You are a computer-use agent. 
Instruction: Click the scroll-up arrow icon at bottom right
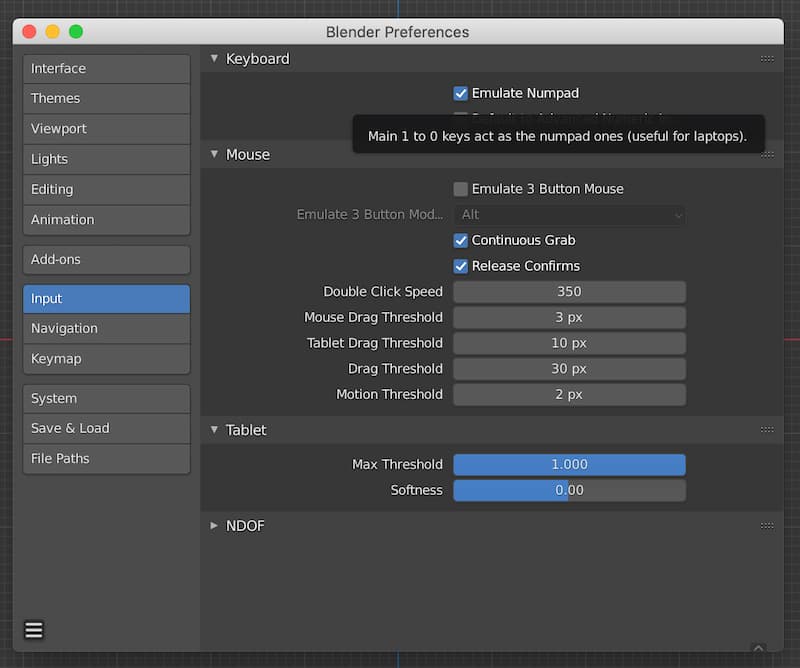(758, 649)
